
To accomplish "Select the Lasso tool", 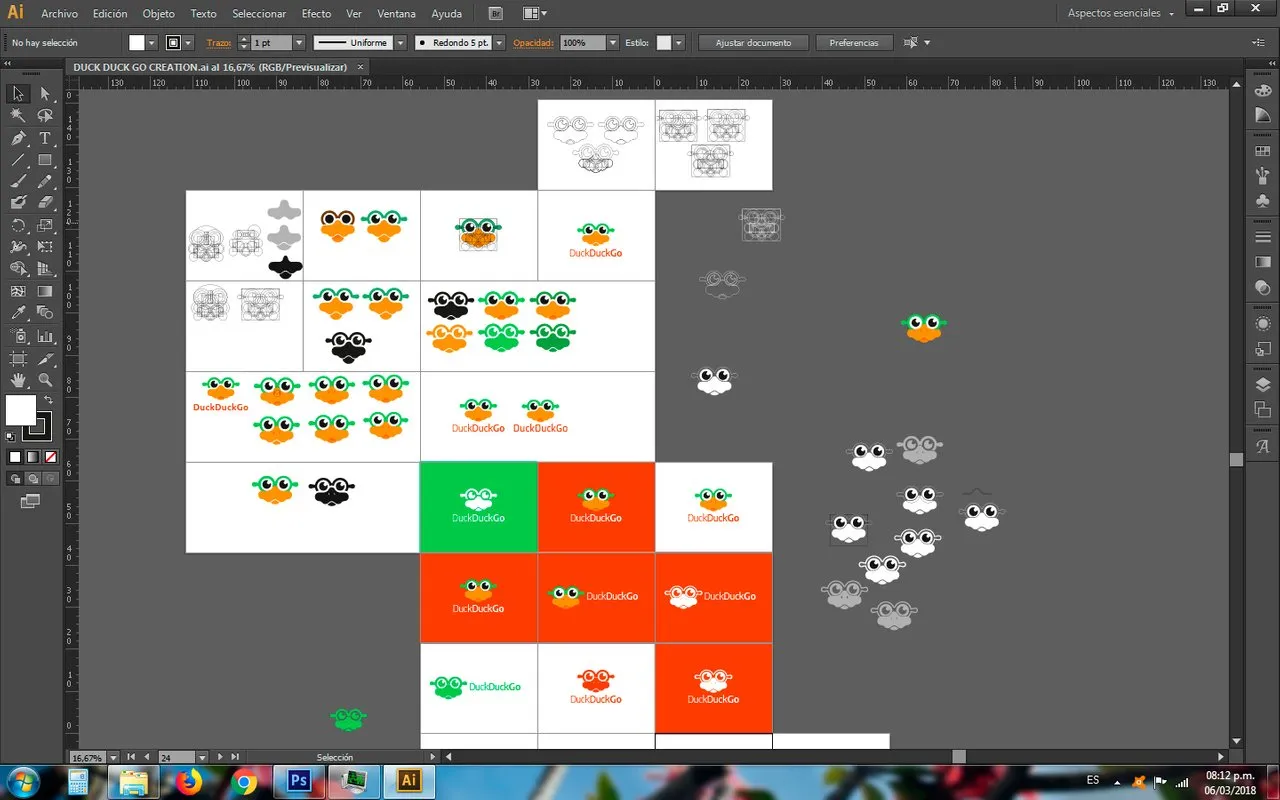I will pyautogui.click(x=45, y=116).
